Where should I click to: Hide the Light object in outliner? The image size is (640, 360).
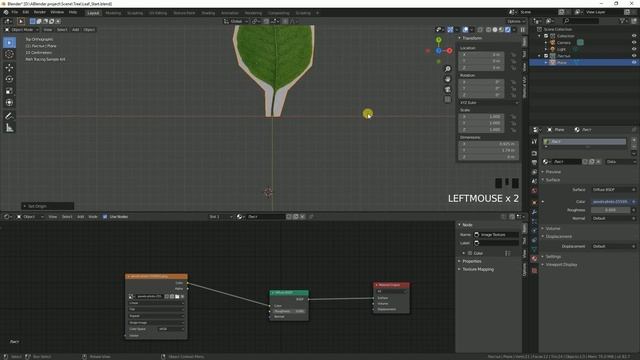634,49
